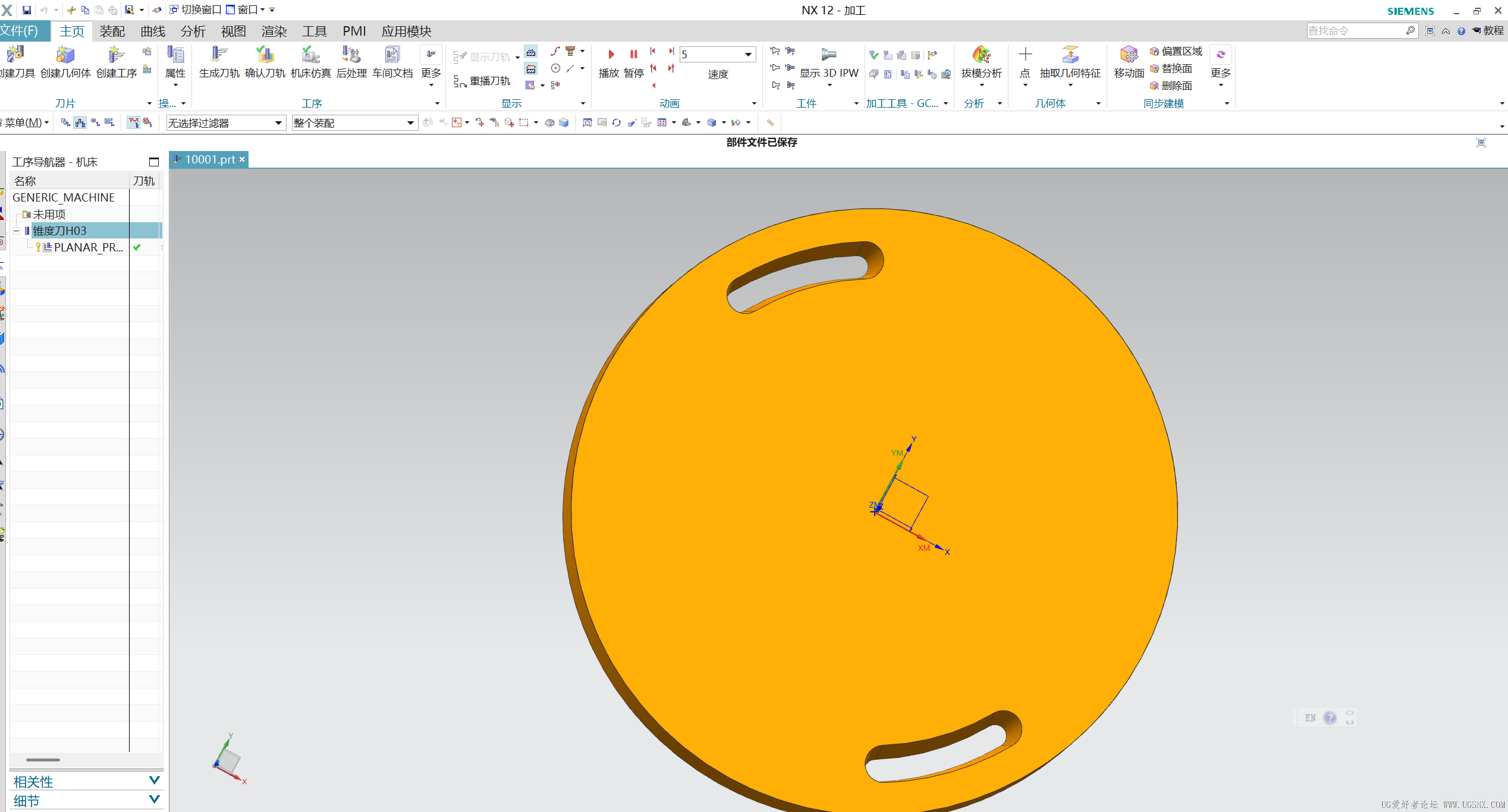The width and height of the screenshot is (1508, 812).
Task: Click the Tool Path (刀轨) column header
Action: click(144, 181)
